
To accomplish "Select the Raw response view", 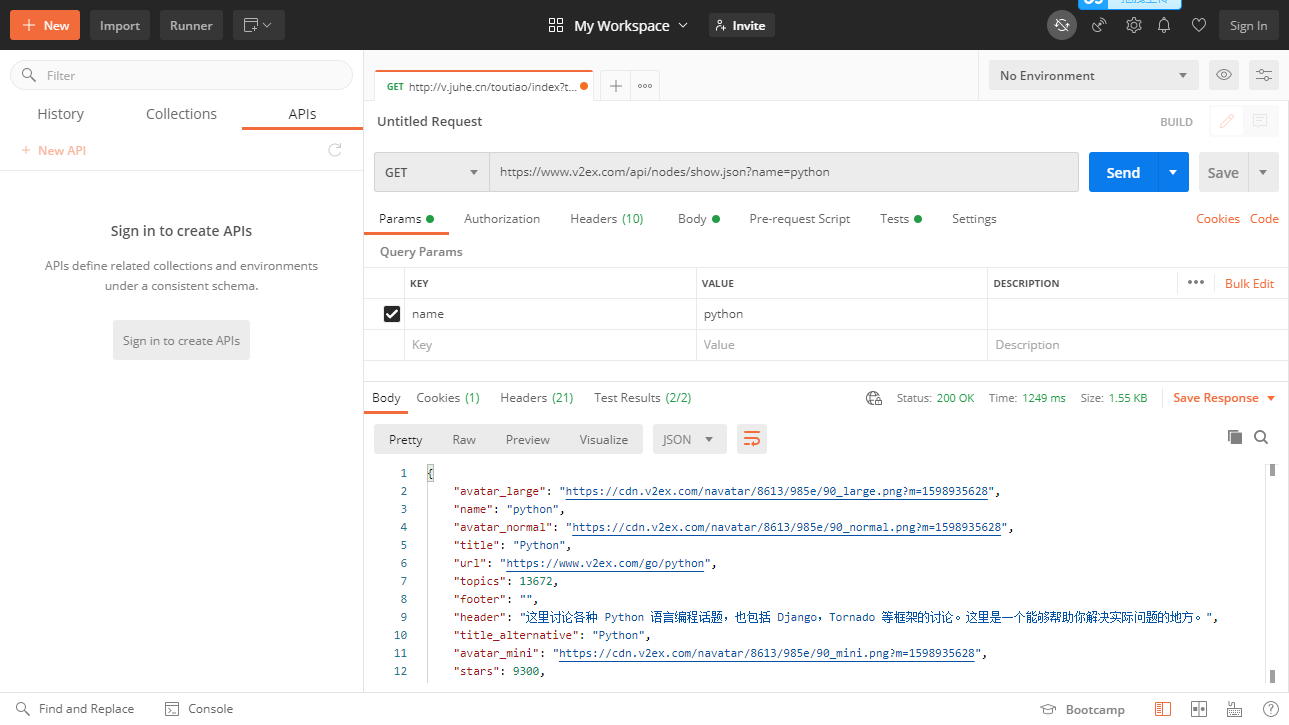I will 464,439.
